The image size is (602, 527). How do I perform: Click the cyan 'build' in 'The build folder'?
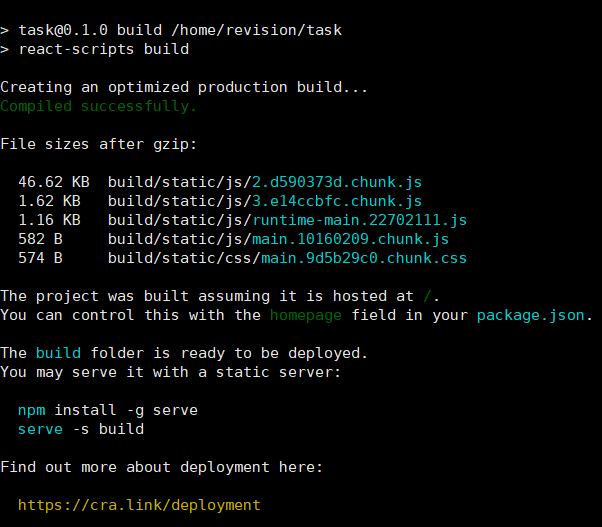(58, 353)
